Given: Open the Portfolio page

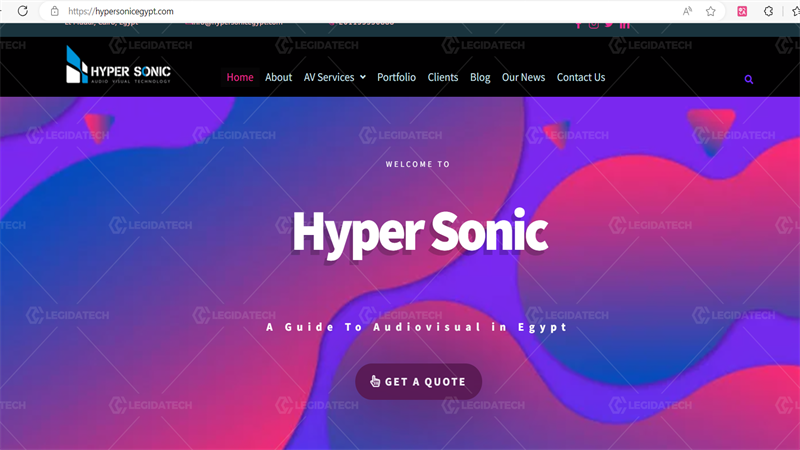Looking at the screenshot, I should coord(396,77).
